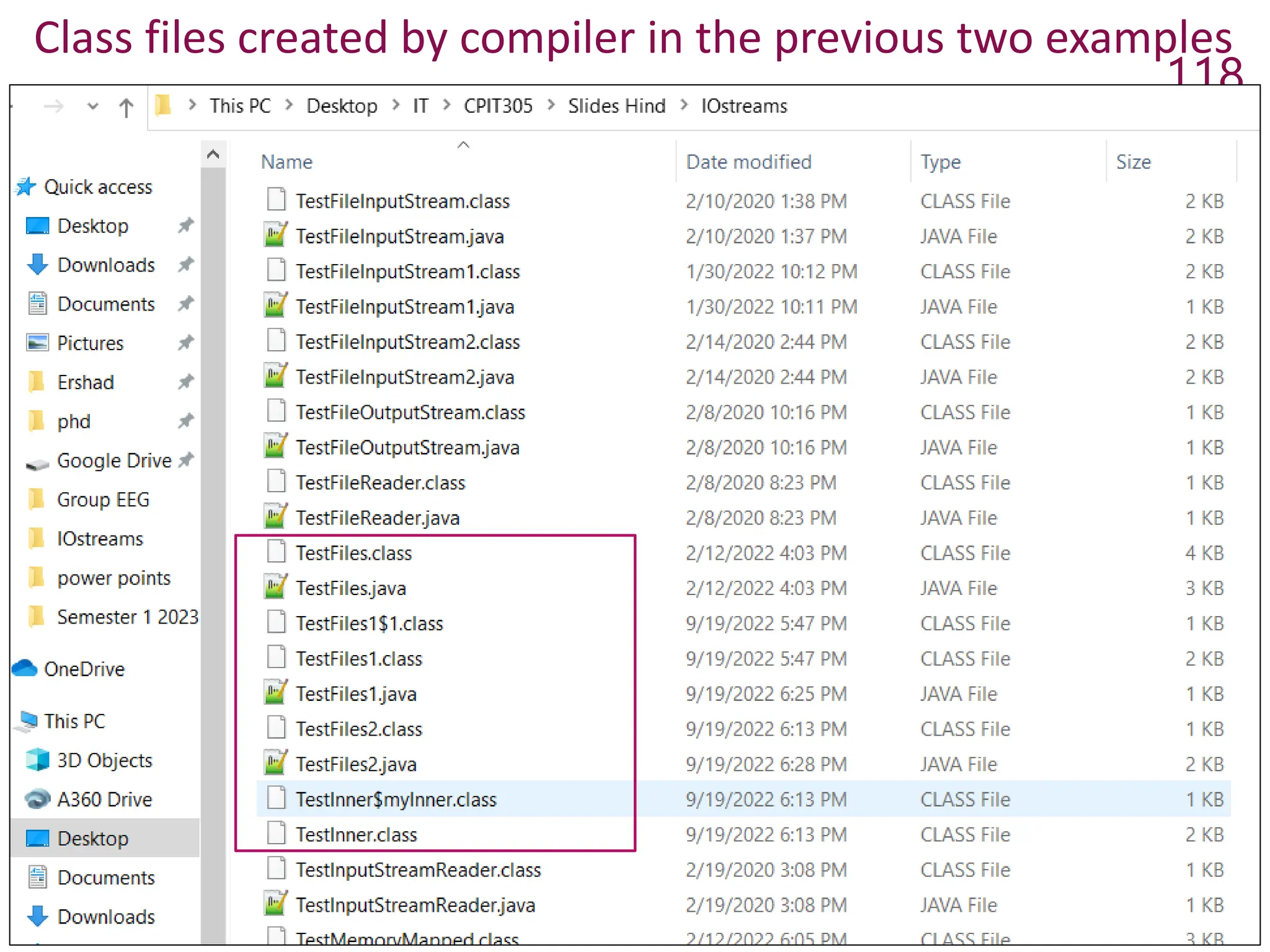
Task: Select TestFiles1.class file name
Action: (x=358, y=659)
